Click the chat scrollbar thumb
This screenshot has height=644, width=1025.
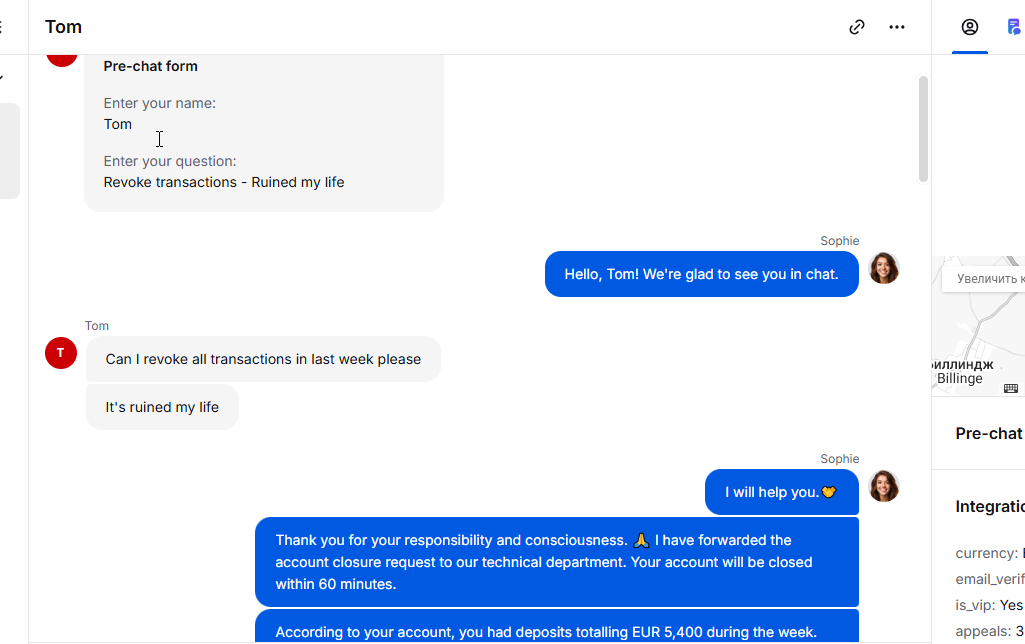point(923,129)
